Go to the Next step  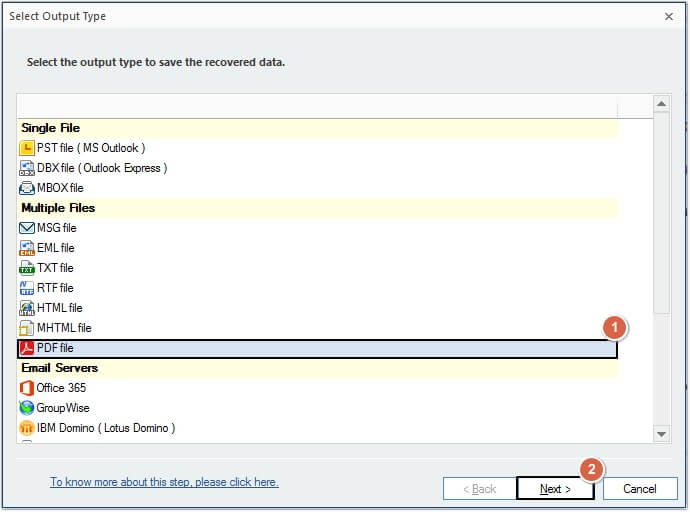click(555, 489)
